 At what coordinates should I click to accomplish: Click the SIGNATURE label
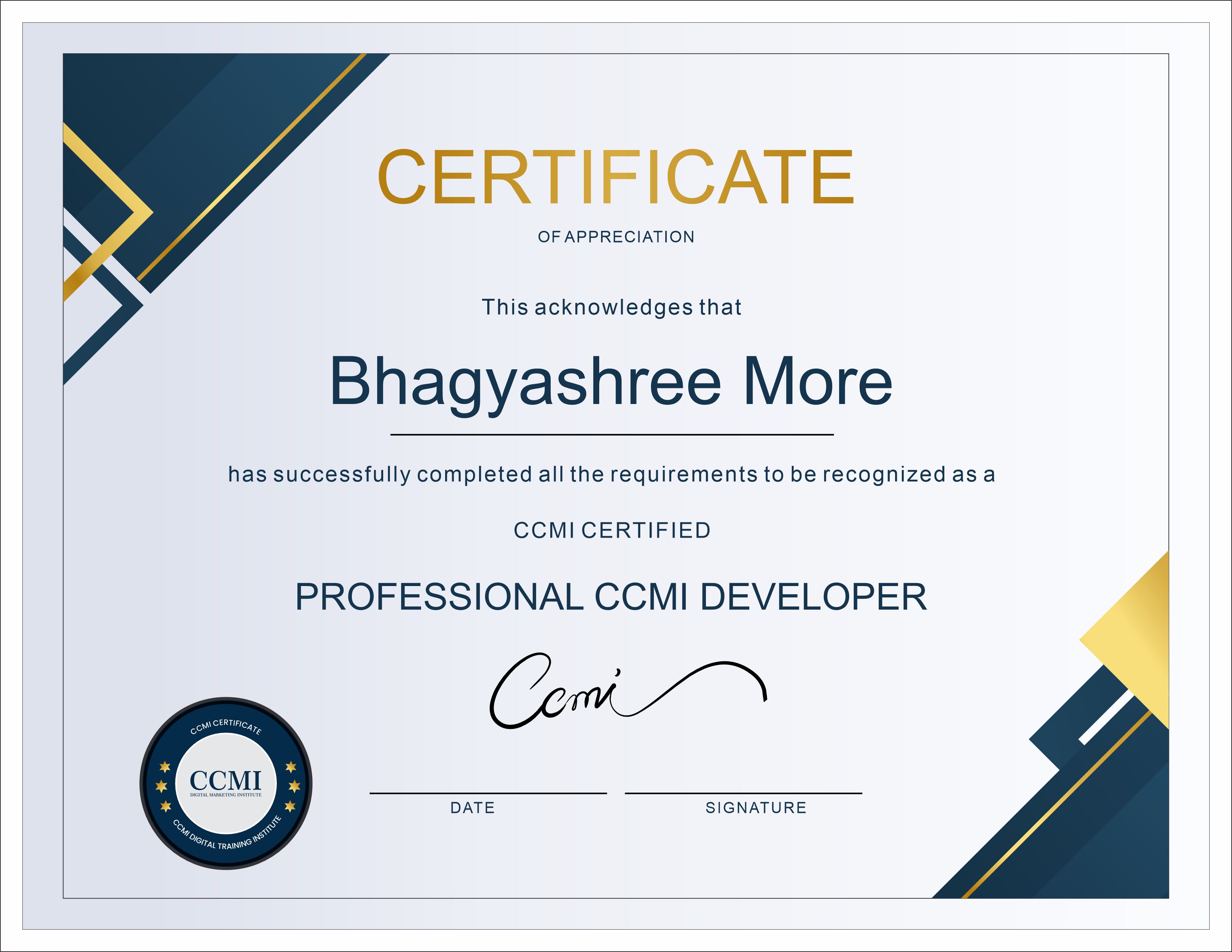click(756, 808)
